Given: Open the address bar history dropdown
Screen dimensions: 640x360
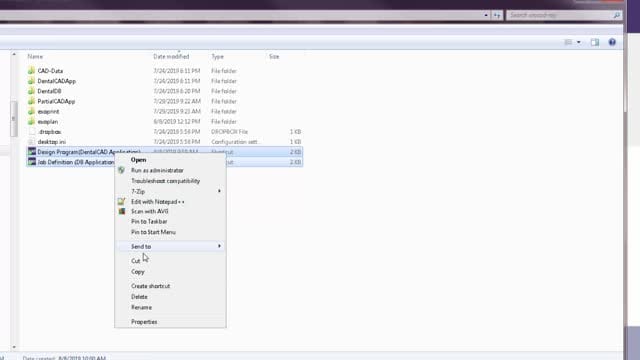Looking at the screenshot, I should (486, 15).
